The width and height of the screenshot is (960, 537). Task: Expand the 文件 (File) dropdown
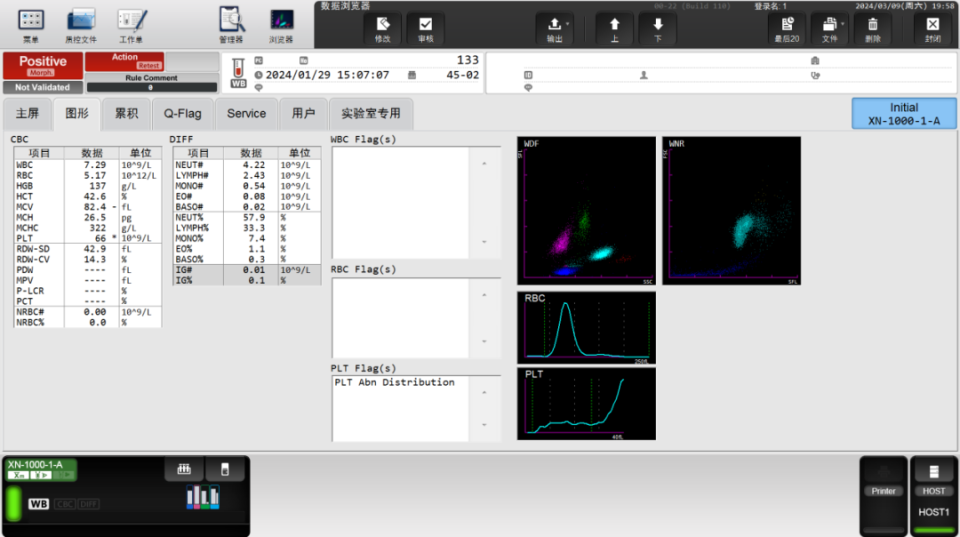coord(829,28)
